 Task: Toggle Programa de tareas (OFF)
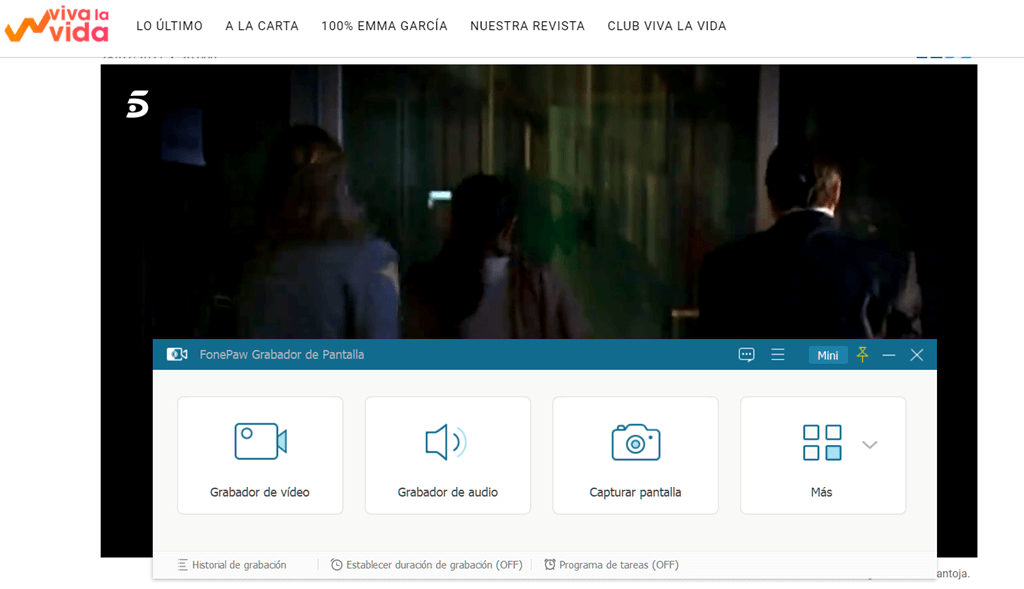[x=612, y=565]
